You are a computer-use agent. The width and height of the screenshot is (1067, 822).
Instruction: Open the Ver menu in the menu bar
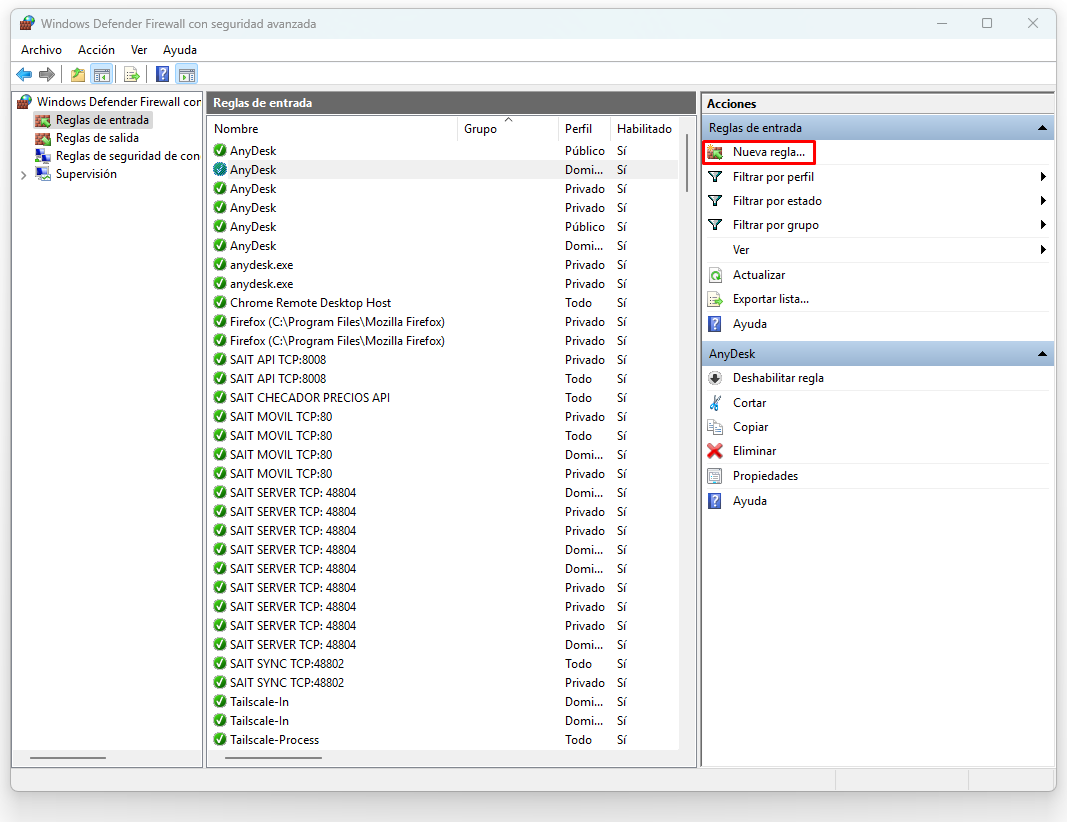(x=139, y=50)
